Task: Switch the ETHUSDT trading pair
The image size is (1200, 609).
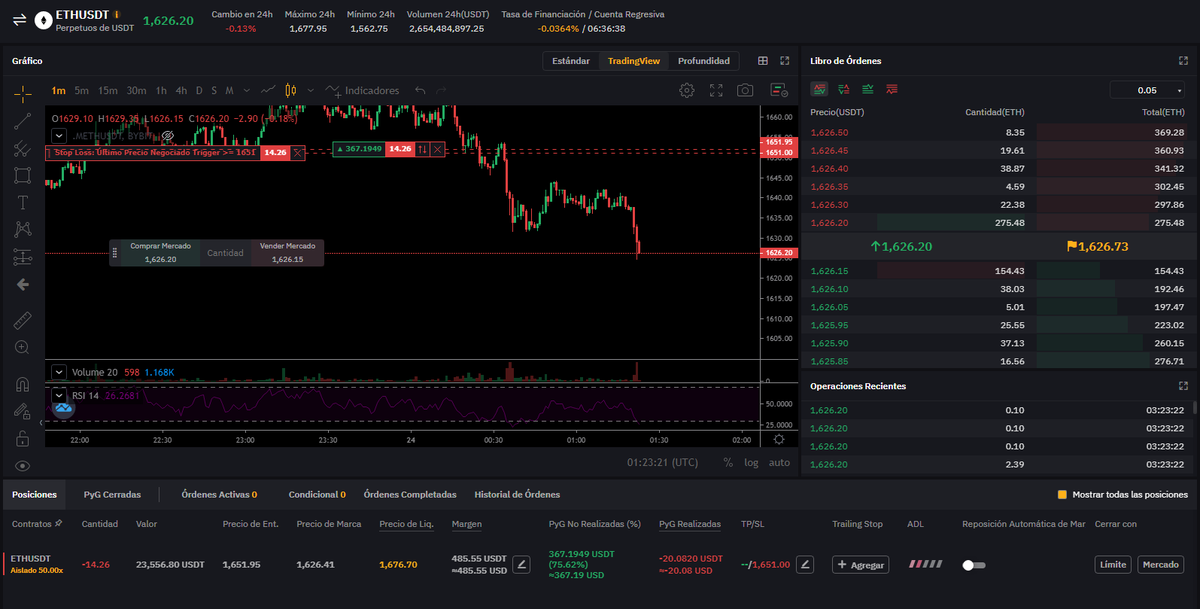Action: click(x=19, y=21)
